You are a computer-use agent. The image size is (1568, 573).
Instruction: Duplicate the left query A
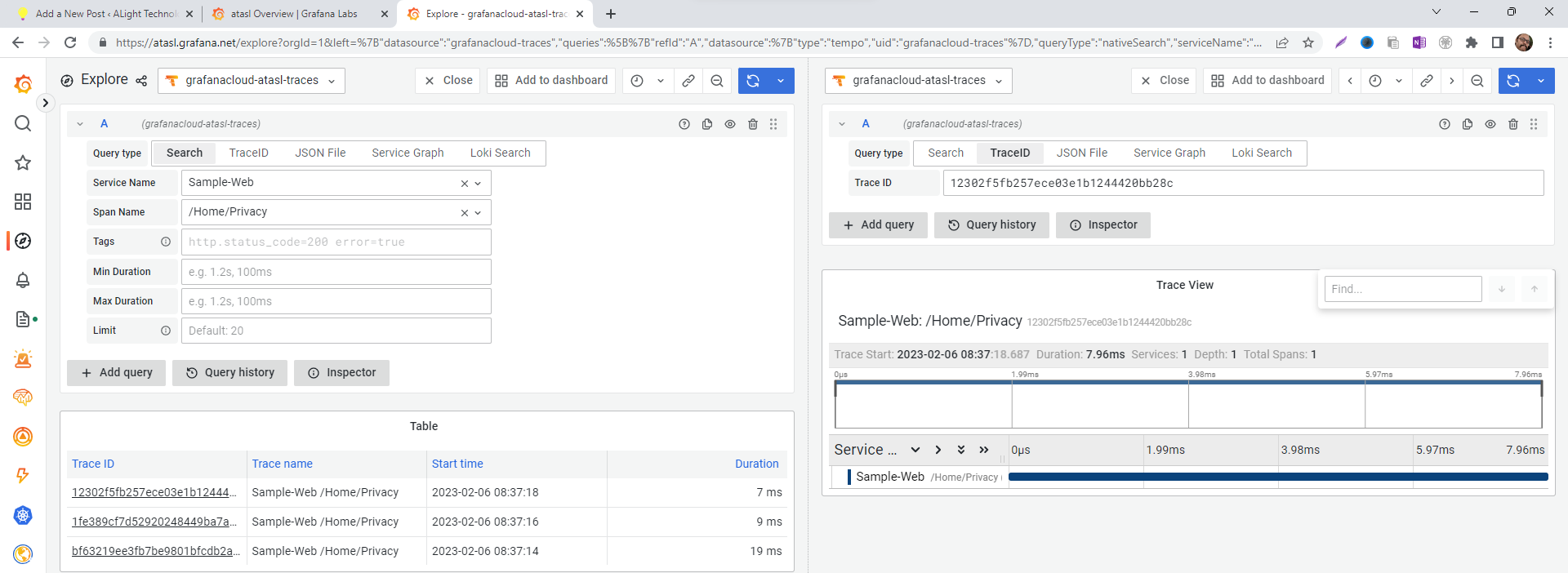tap(707, 124)
